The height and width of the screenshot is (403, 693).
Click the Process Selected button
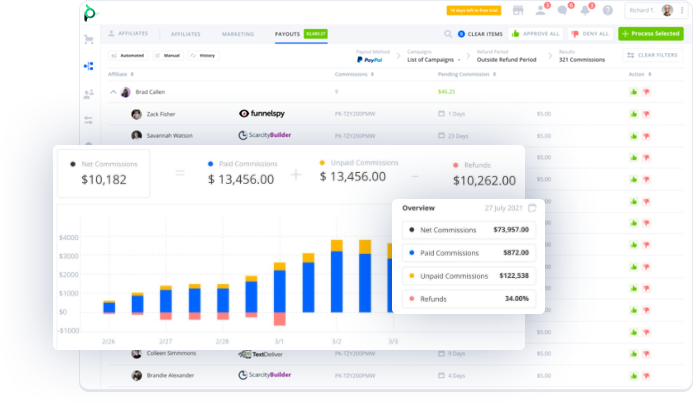[651, 34]
